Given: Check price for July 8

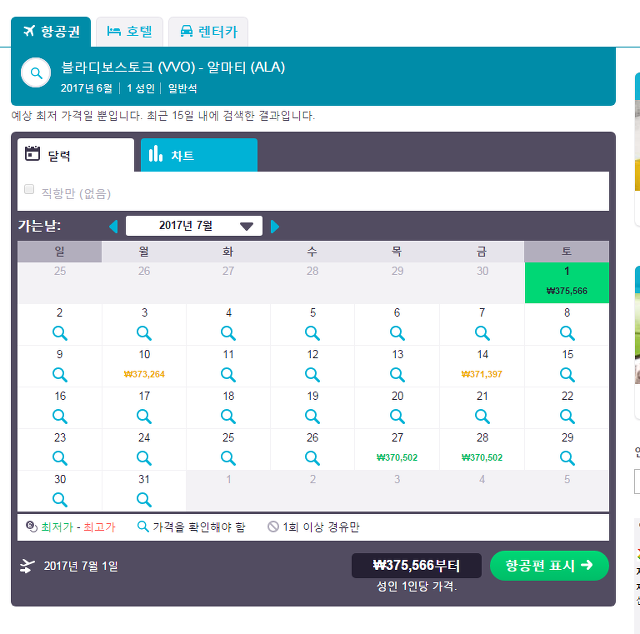Looking at the screenshot, I should point(567,333).
